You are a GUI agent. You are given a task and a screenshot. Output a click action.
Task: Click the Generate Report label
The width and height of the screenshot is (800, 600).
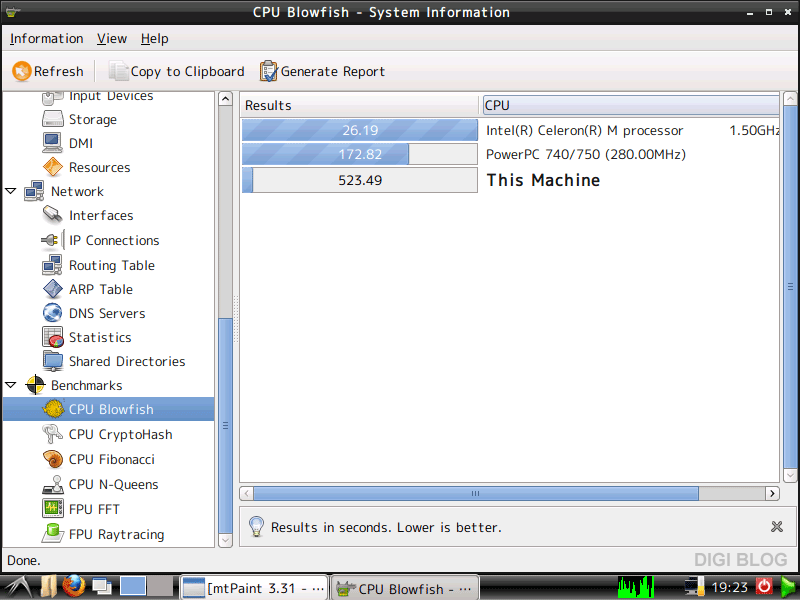[x=333, y=71]
